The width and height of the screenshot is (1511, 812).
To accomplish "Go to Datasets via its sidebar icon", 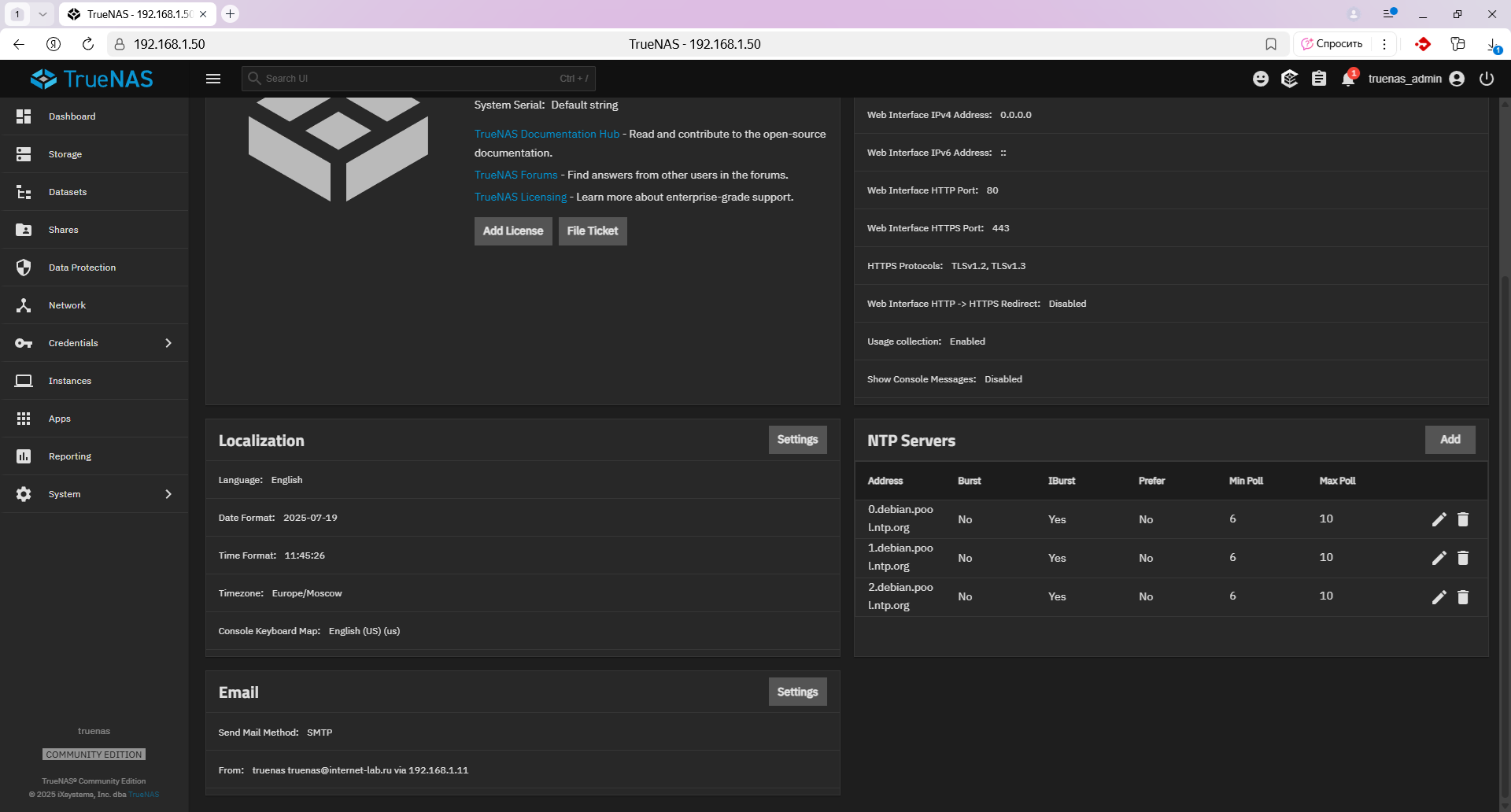I will [x=24, y=192].
